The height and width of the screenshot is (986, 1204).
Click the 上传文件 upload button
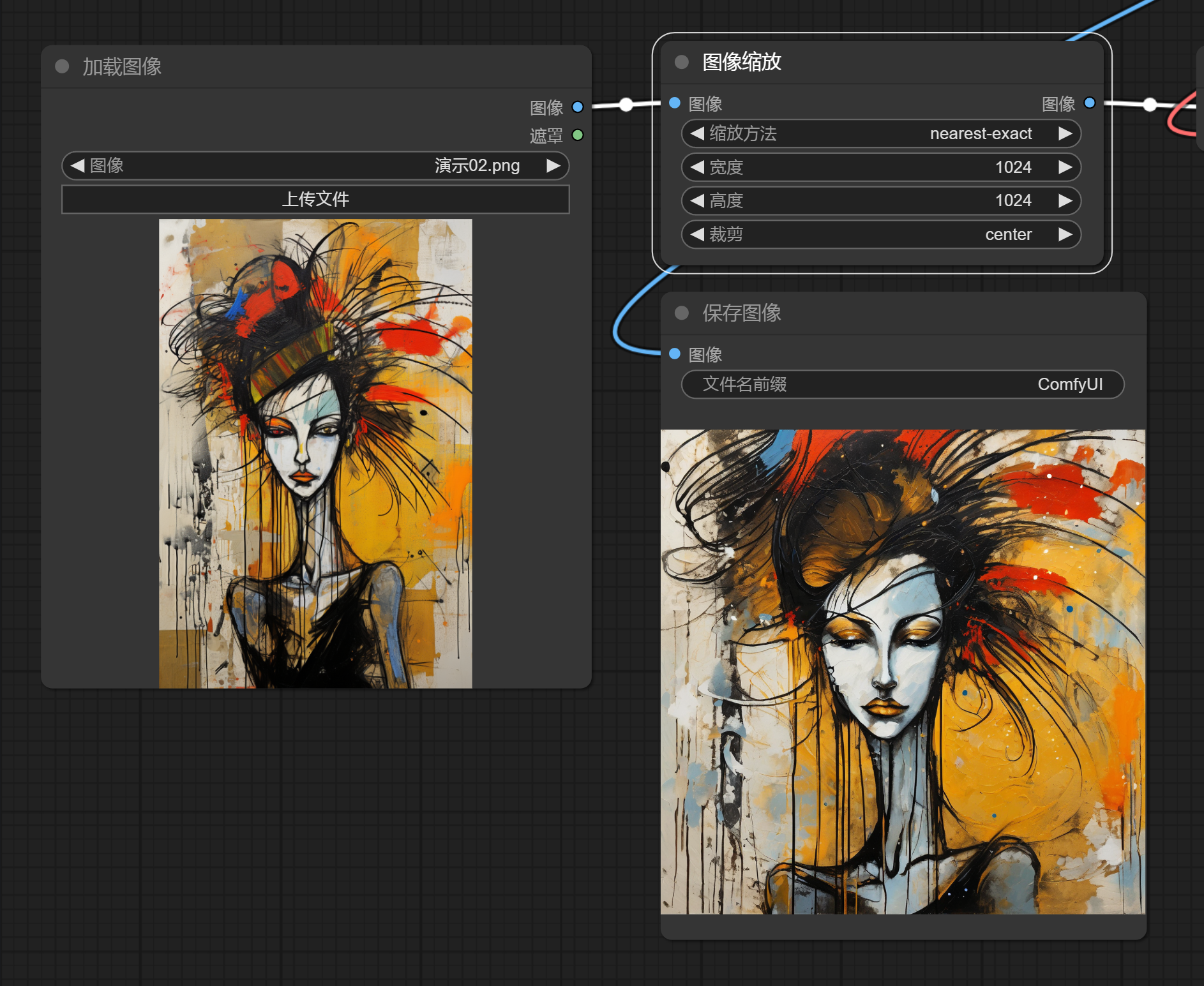pos(315,199)
